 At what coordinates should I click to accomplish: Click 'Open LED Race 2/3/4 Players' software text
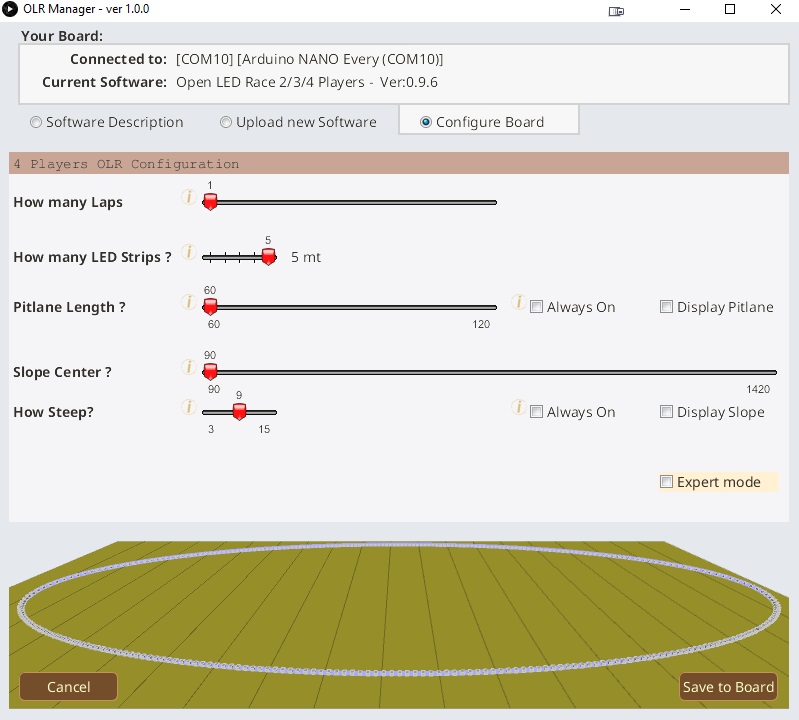(x=270, y=82)
